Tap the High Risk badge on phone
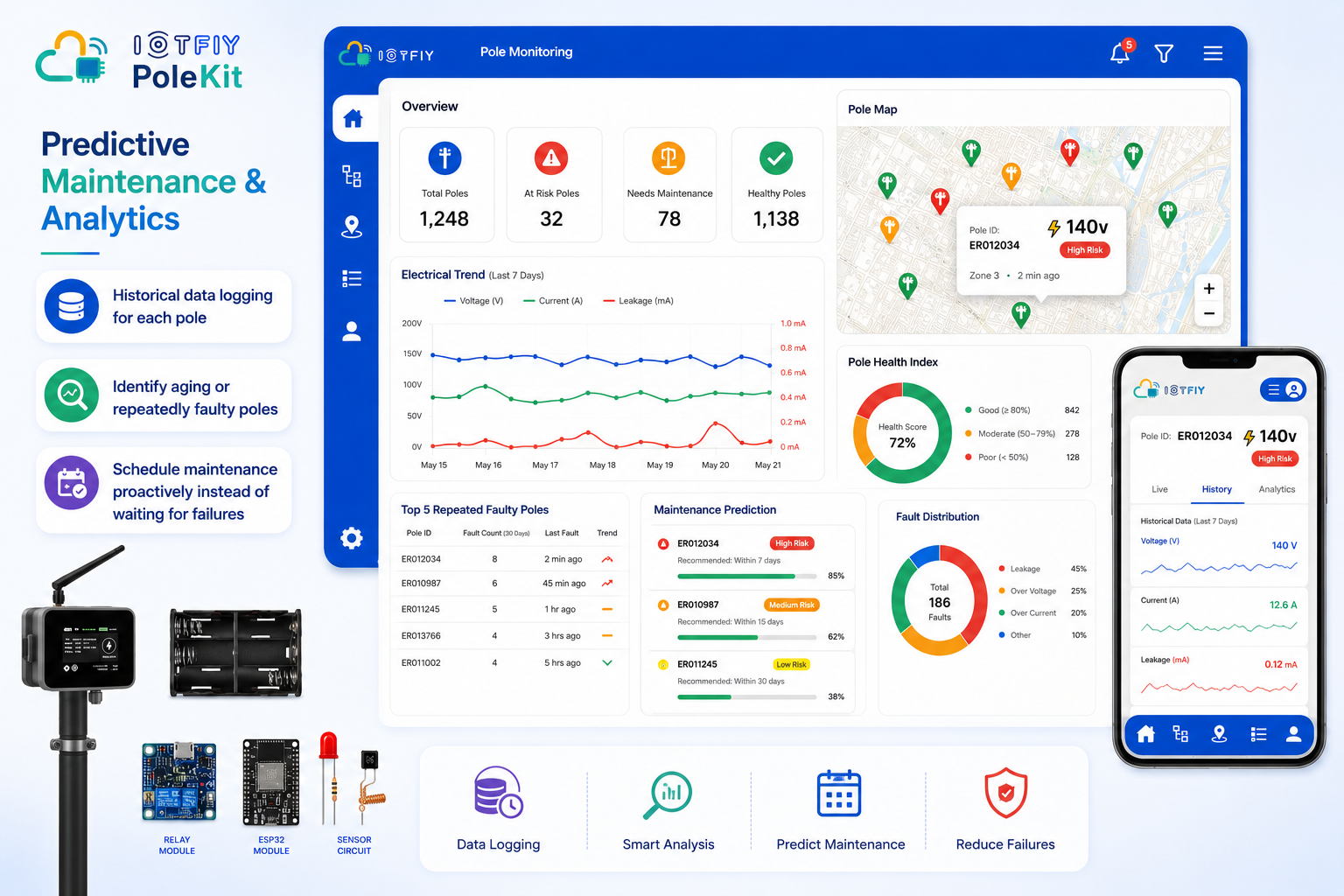 (1275, 458)
